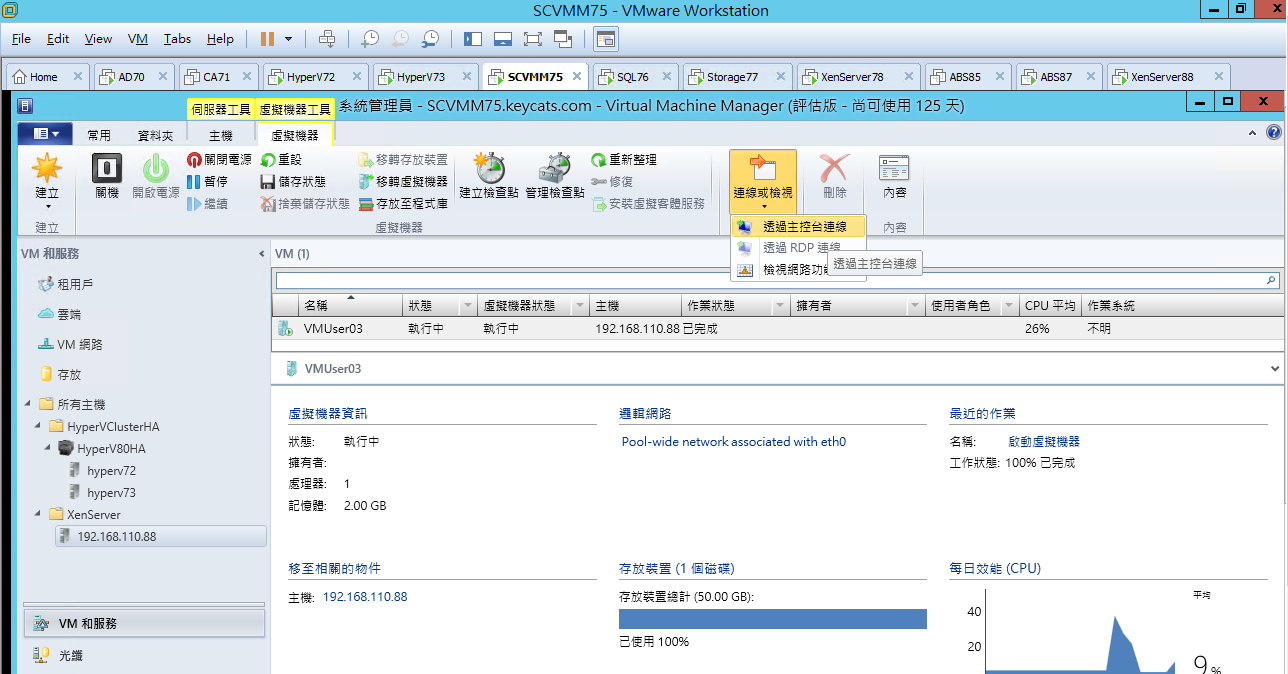Open the 存放 storage navigation item
Image resolution: width=1288 pixels, height=674 pixels.
[x=60, y=374]
